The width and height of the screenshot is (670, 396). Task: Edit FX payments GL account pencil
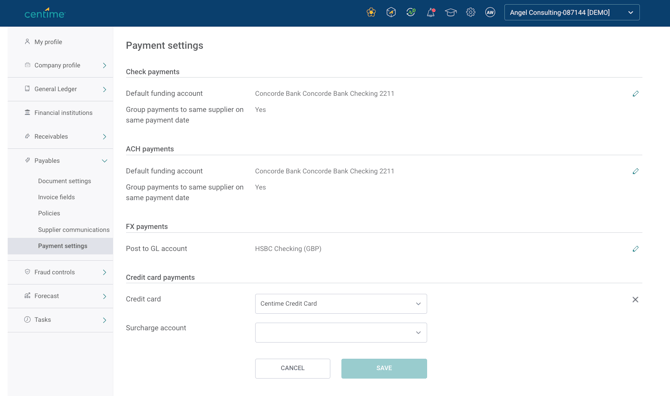(x=635, y=249)
